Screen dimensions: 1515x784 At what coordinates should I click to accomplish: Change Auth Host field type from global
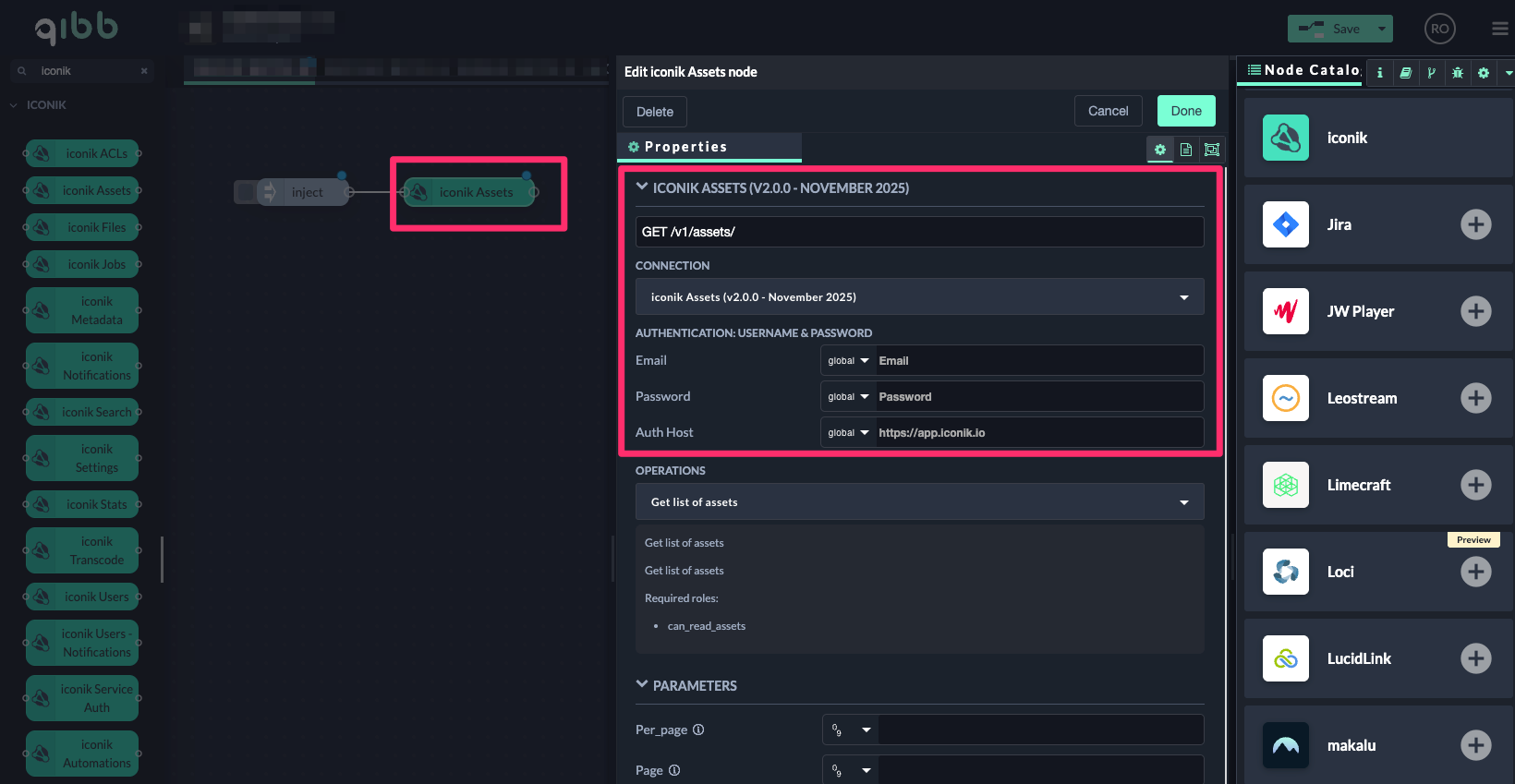[848, 433]
